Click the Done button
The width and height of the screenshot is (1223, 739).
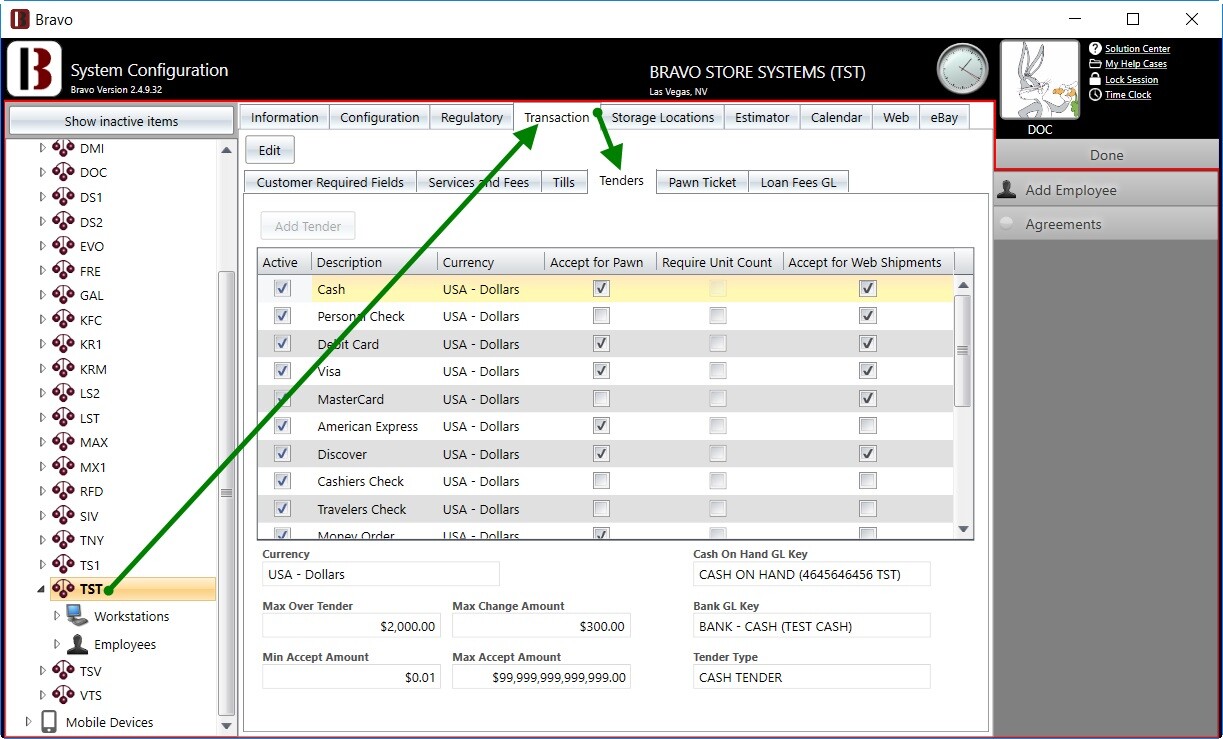click(1106, 155)
